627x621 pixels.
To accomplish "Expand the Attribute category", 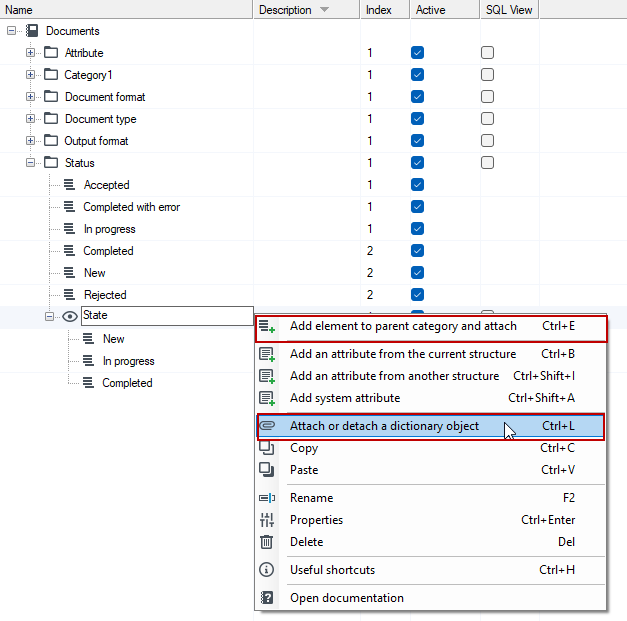I will (30, 52).
